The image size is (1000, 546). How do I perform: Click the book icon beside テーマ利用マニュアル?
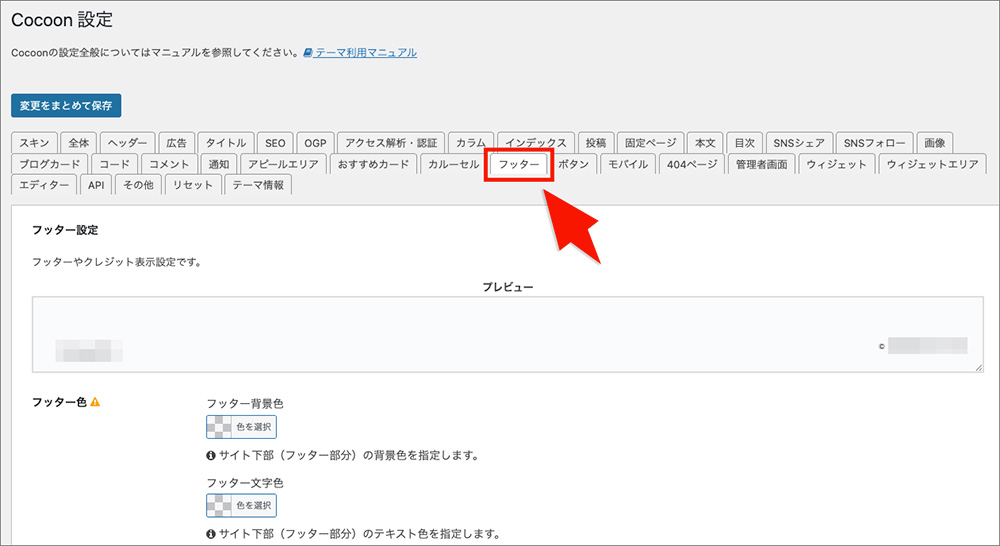[308, 52]
